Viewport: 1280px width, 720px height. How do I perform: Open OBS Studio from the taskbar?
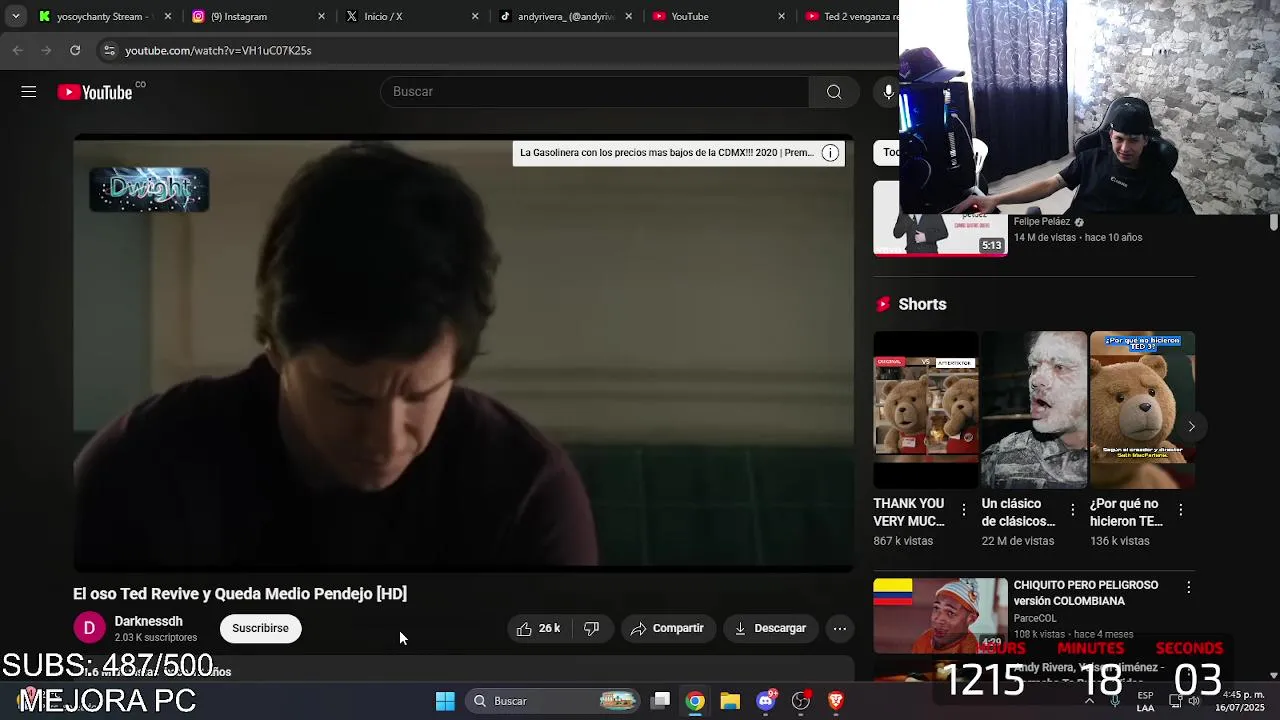pyautogui.click(x=801, y=701)
